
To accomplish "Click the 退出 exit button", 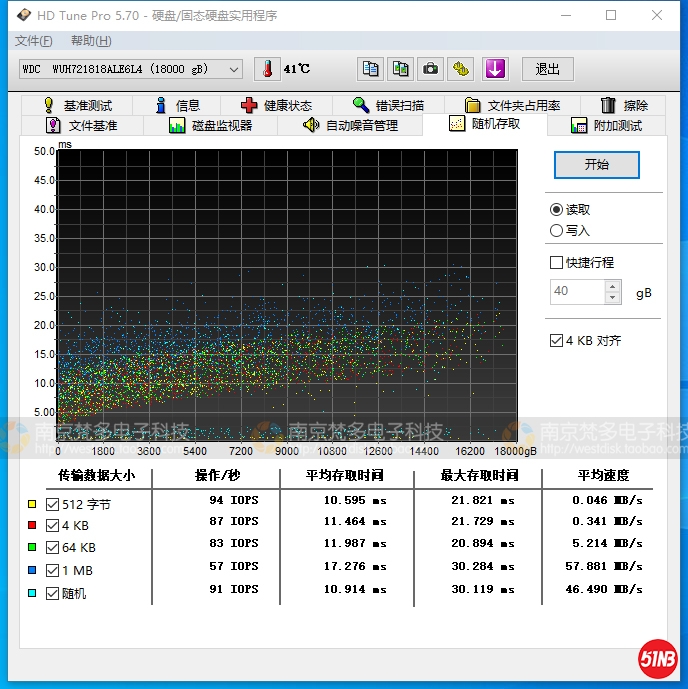I will point(548,69).
